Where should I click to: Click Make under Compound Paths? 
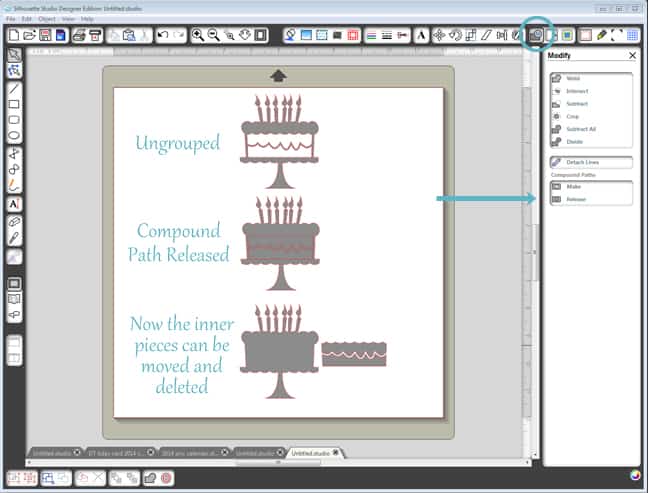(591, 187)
